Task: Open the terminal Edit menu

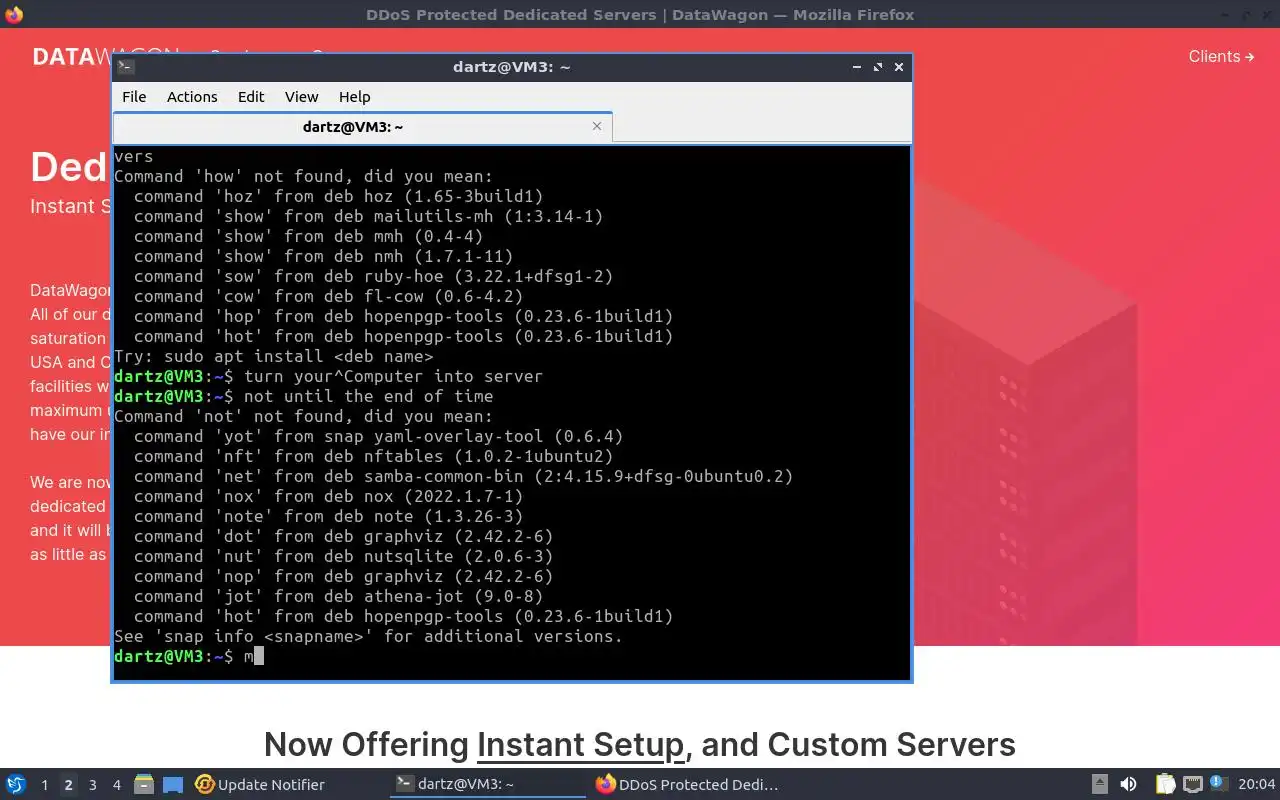Action: [x=251, y=97]
